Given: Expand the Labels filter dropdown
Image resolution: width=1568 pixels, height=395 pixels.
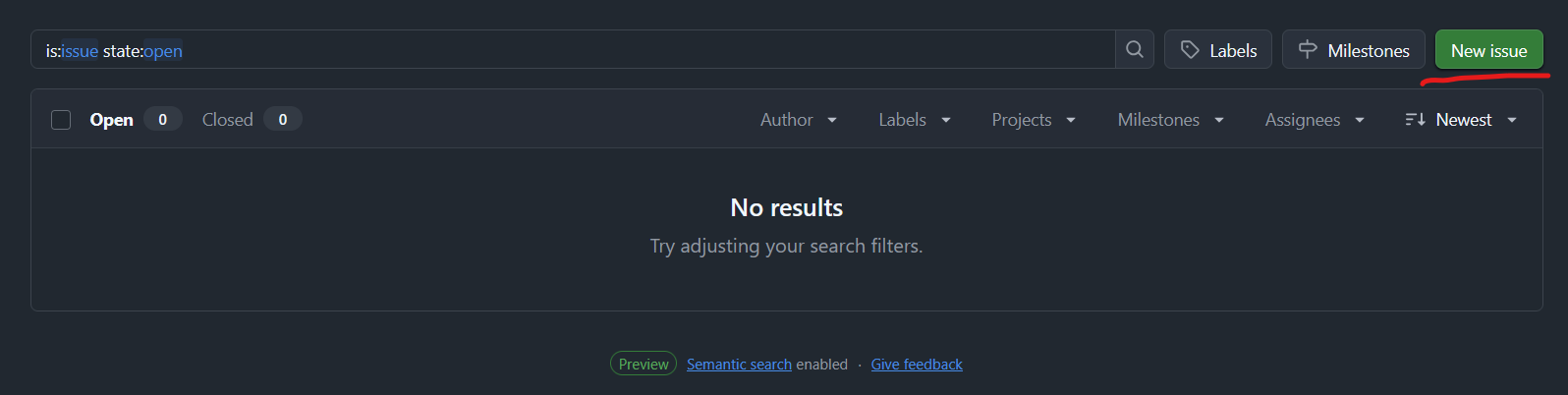Looking at the screenshot, I should (914, 120).
